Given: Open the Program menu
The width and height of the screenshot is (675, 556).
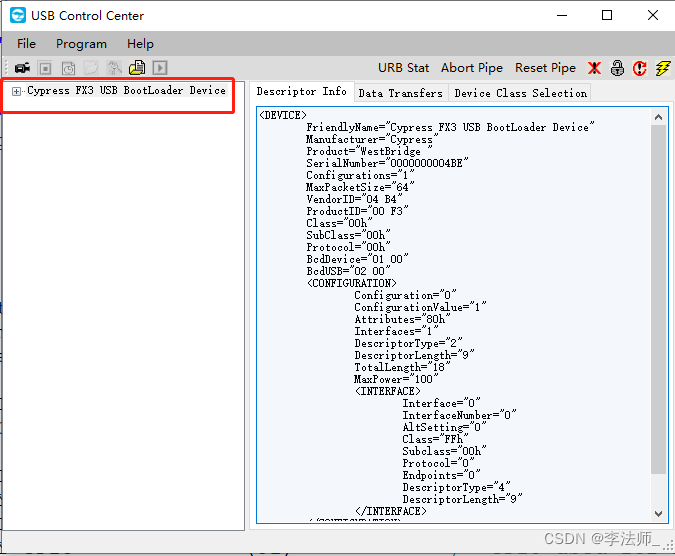Looking at the screenshot, I should tap(81, 44).
